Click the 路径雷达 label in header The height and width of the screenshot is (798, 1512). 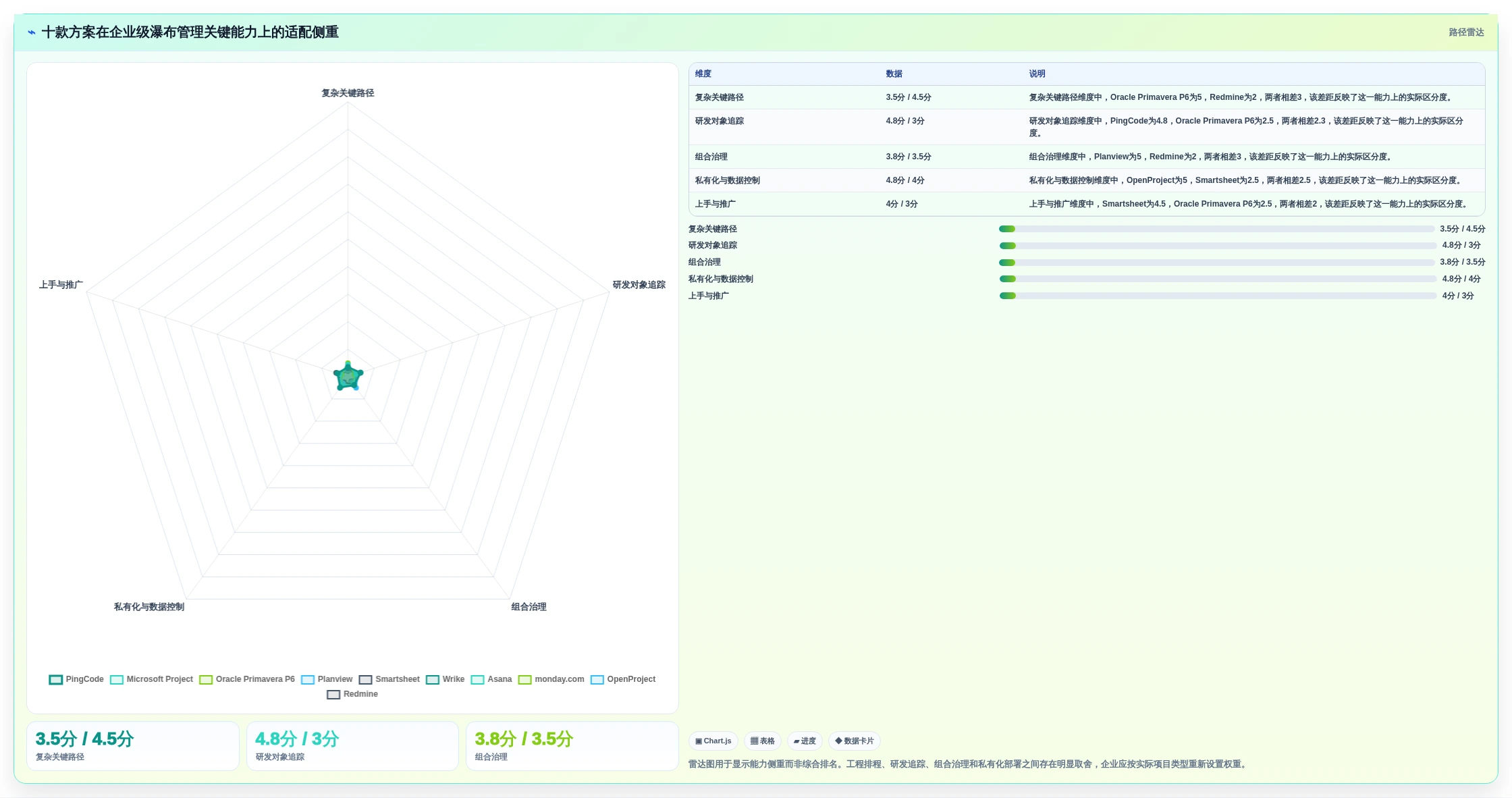pos(1466,32)
